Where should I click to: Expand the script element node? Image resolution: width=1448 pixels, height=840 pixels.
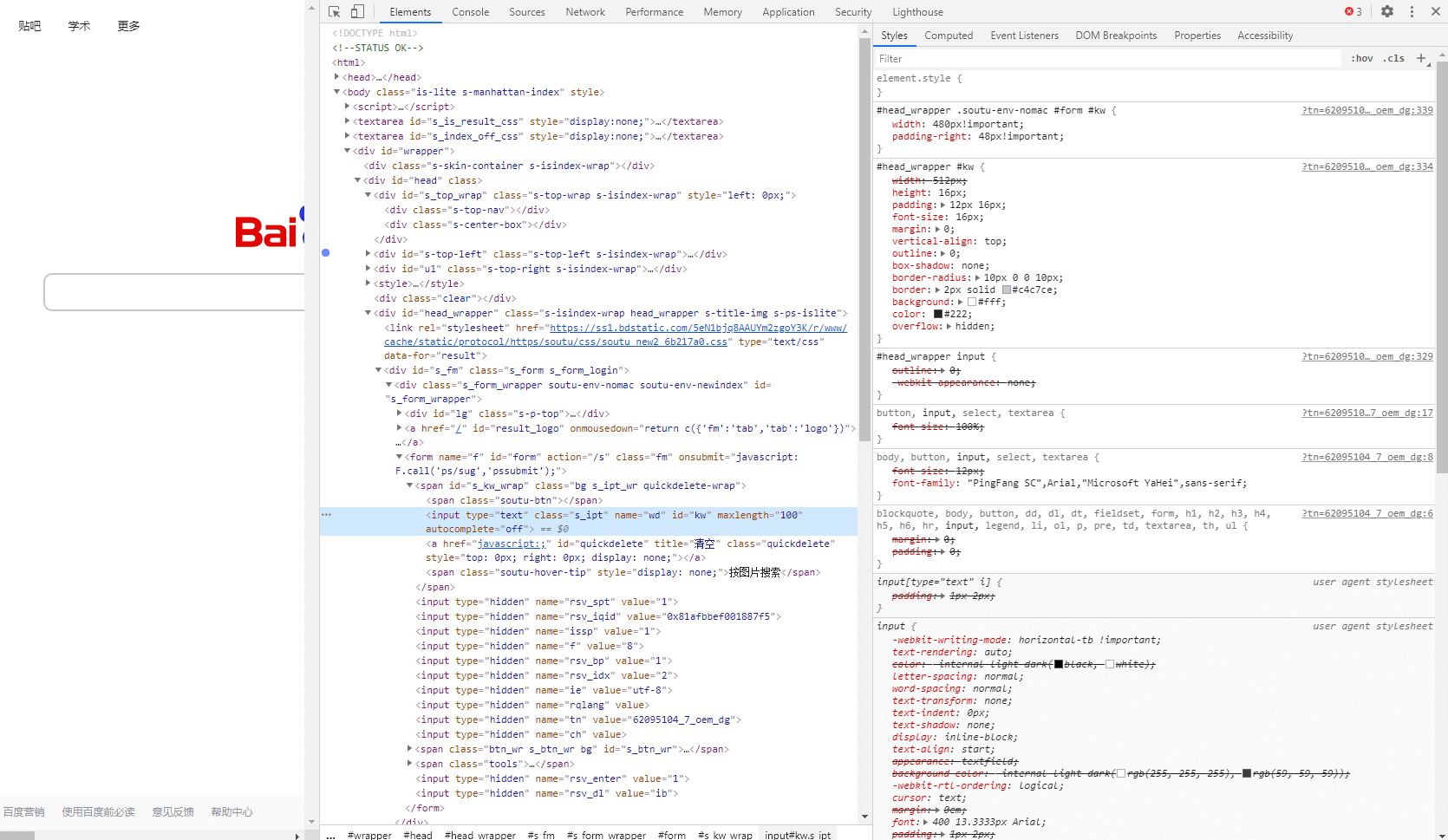pyautogui.click(x=348, y=107)
